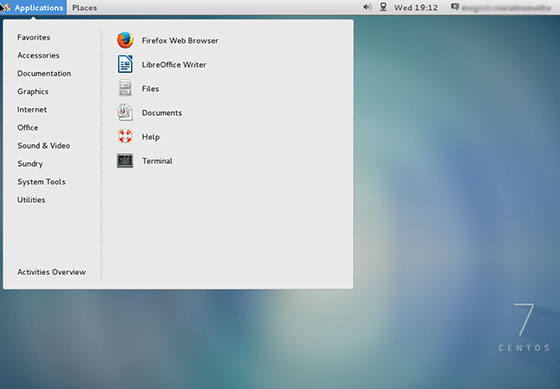This screenshot has height=389, width=560.
Task: Click the chat status icon near username
Action: pos(455,7)
